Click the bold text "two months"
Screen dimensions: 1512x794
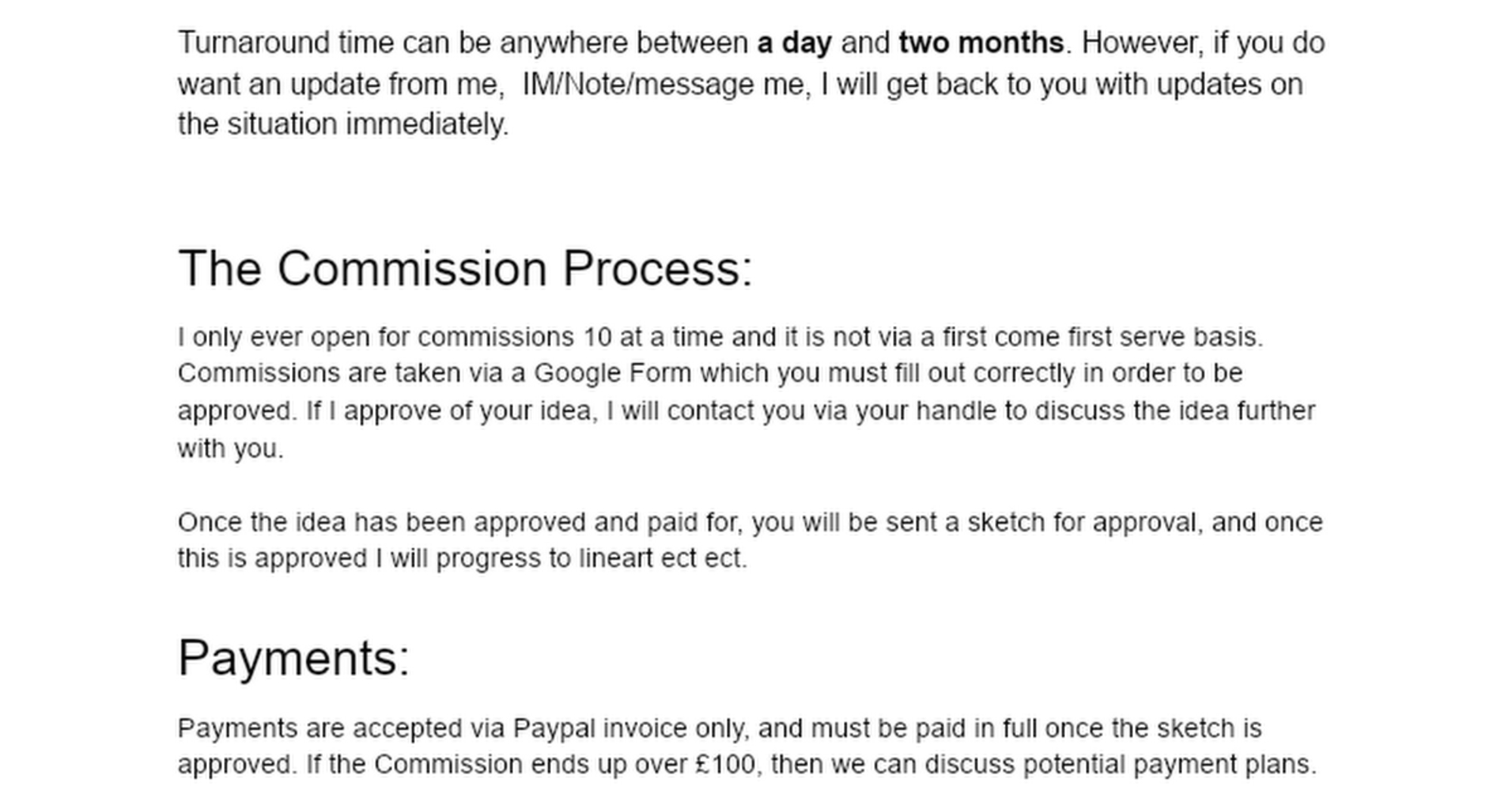coord(981,43)
